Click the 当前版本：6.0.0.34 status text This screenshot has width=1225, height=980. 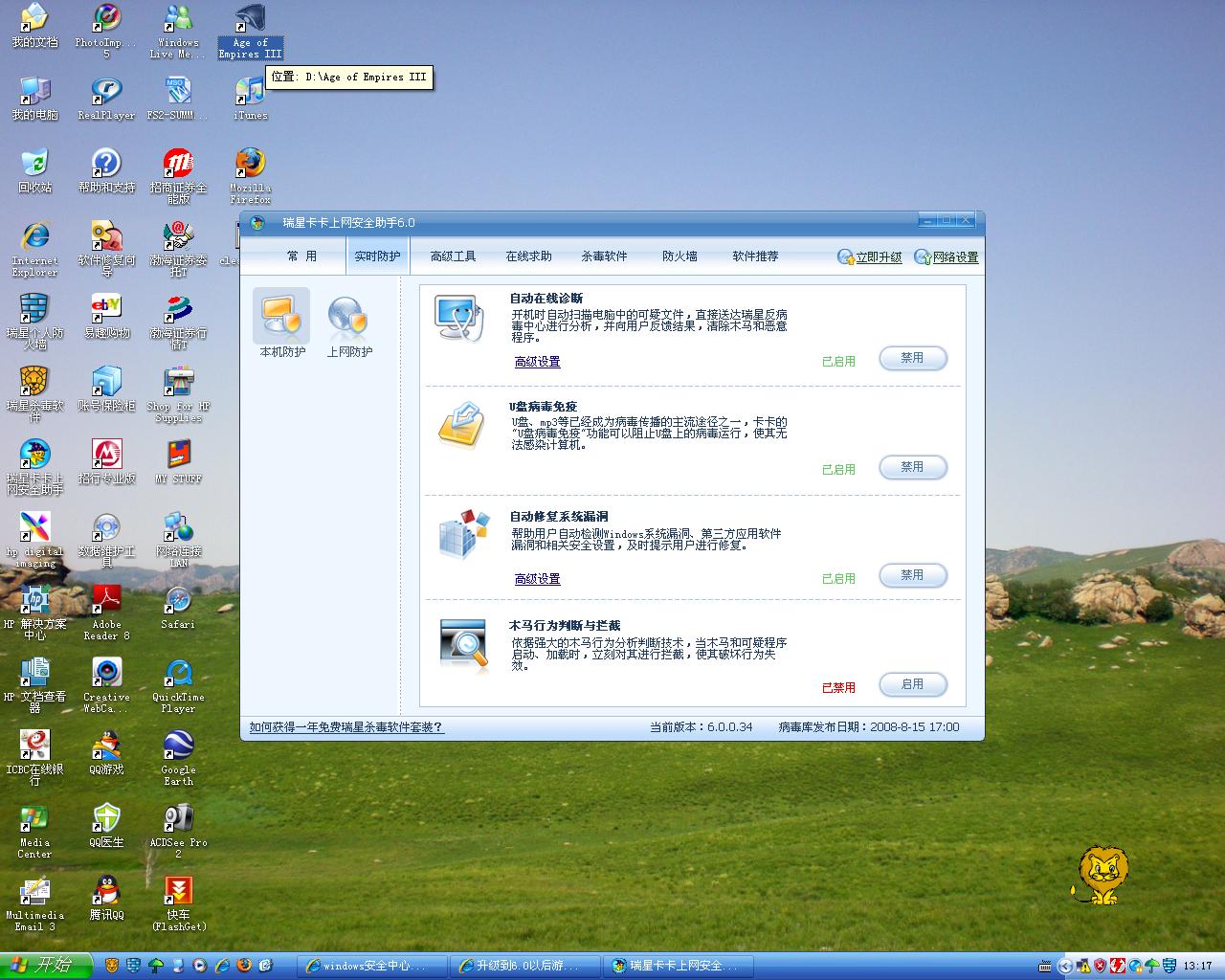tap(702, 727)
